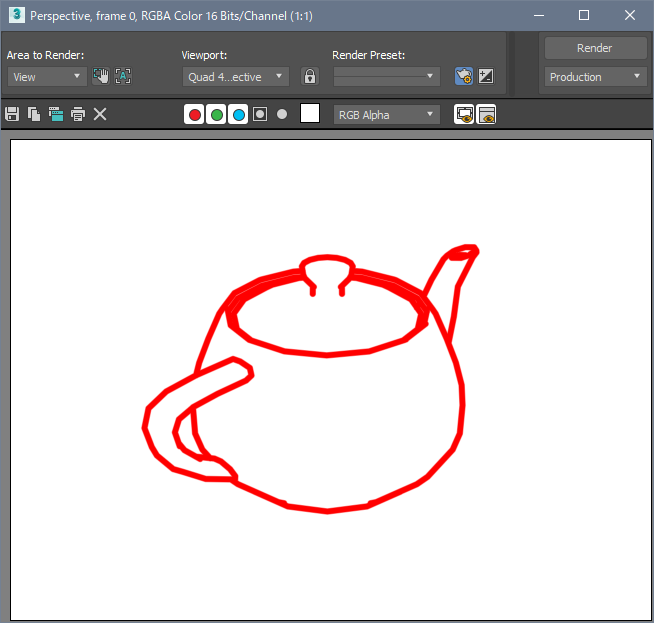Toggle the red channel display
Viewport: 654px width, 623px height.
click(194, 114)
